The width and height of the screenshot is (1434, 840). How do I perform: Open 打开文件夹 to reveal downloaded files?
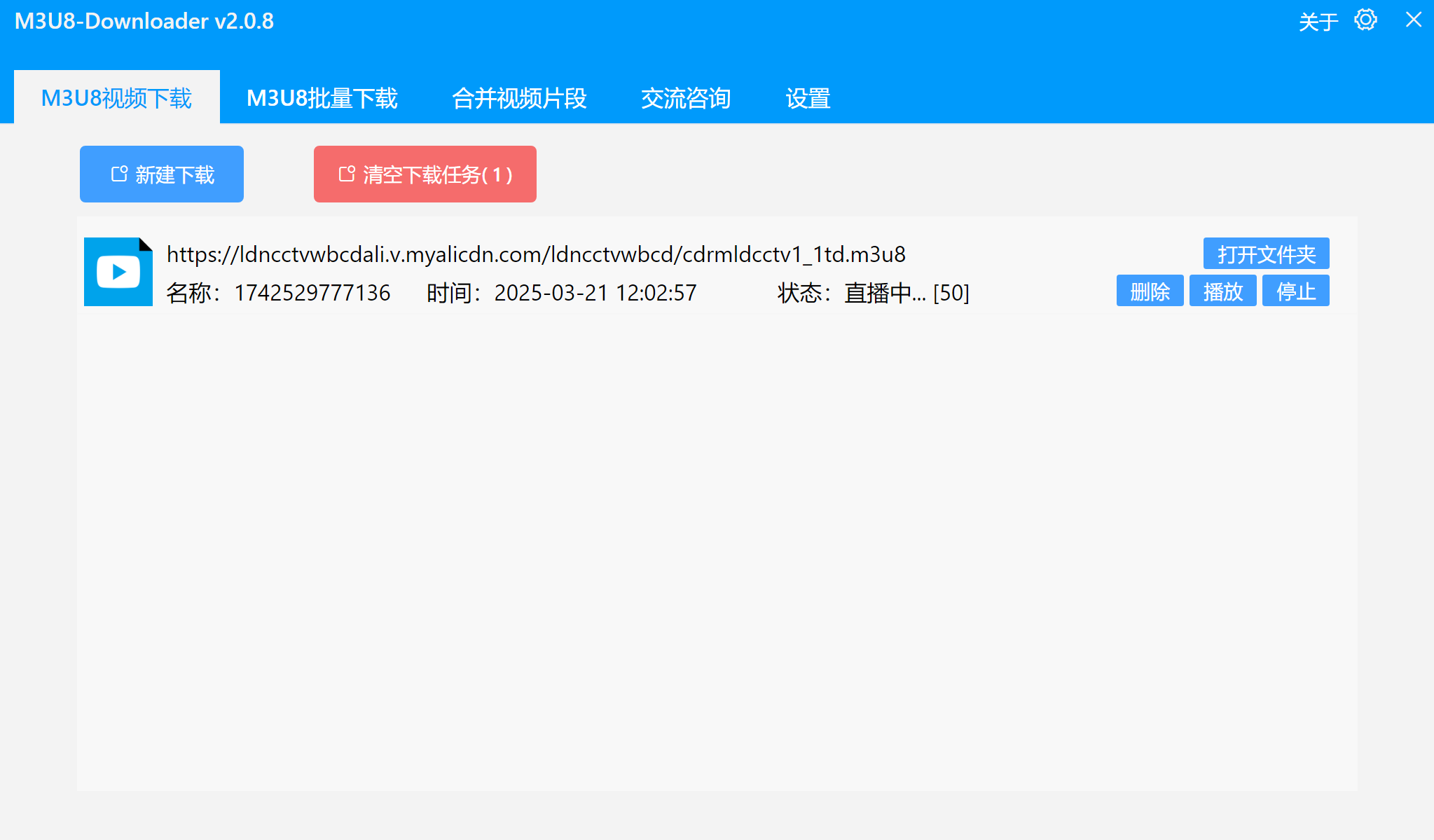click(1265, 254)
